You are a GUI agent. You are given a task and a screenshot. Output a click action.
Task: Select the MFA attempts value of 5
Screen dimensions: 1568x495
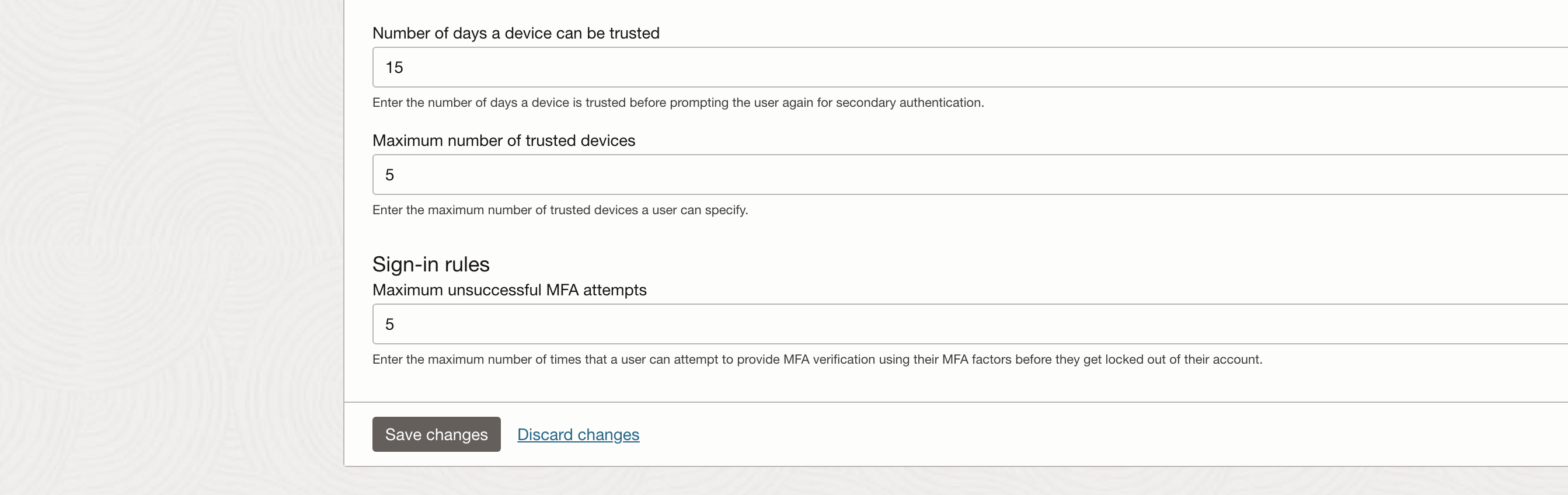(389, 324)
